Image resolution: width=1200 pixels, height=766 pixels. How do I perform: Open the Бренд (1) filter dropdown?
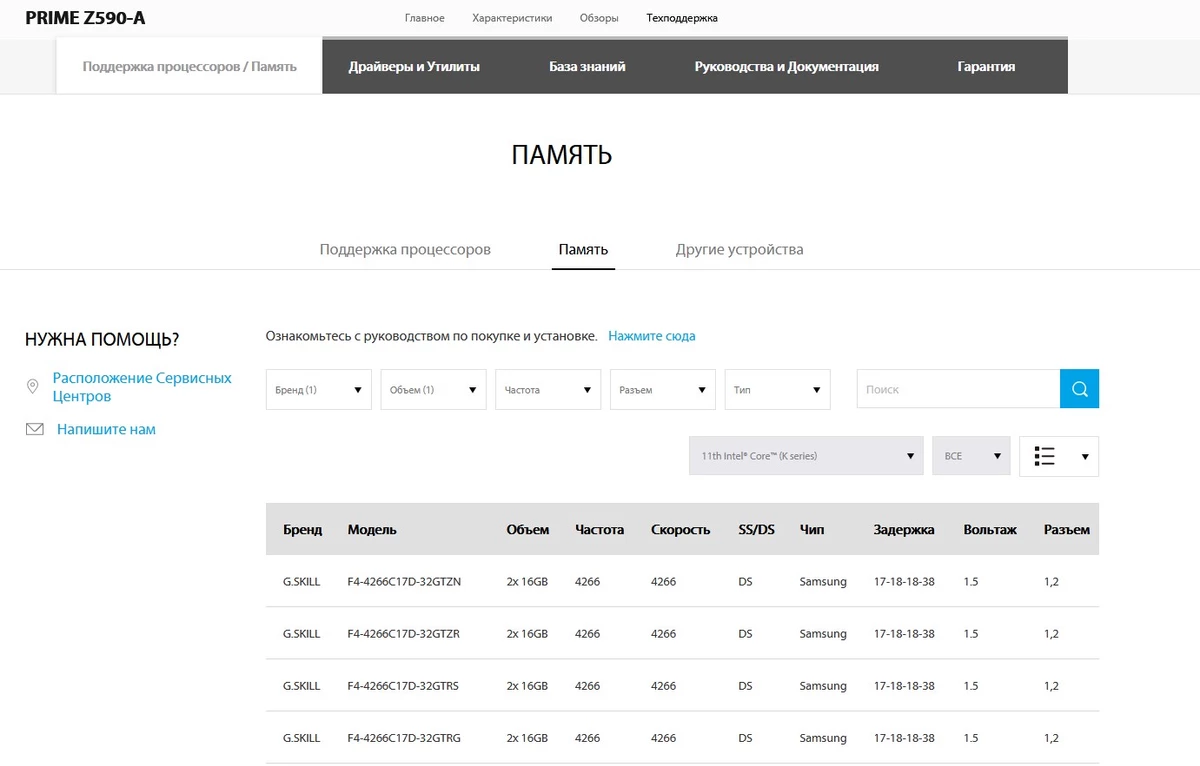(x=319, y=389)
